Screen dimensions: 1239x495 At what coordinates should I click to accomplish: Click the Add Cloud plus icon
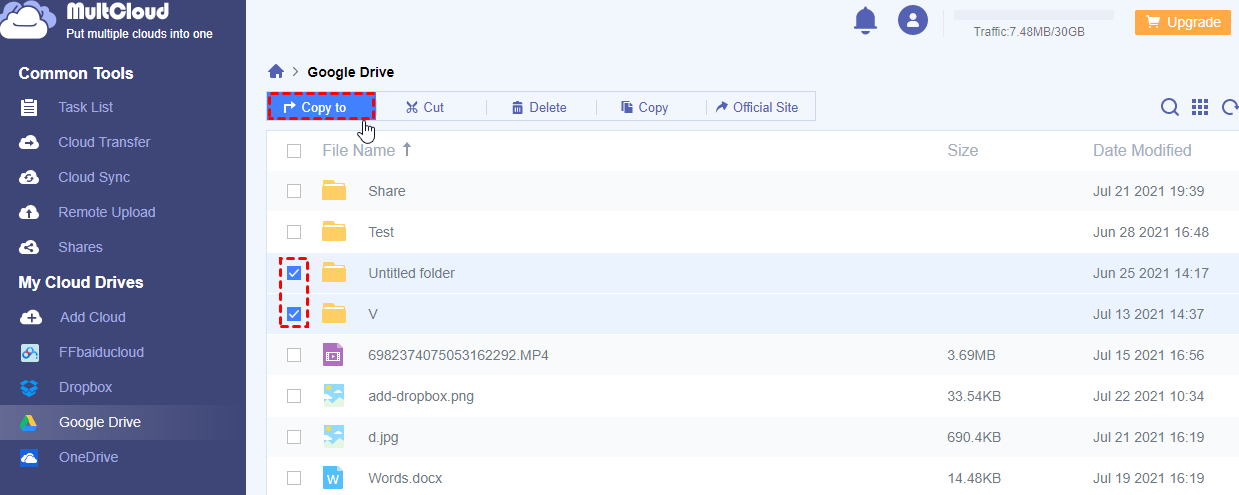click(31, 317)
